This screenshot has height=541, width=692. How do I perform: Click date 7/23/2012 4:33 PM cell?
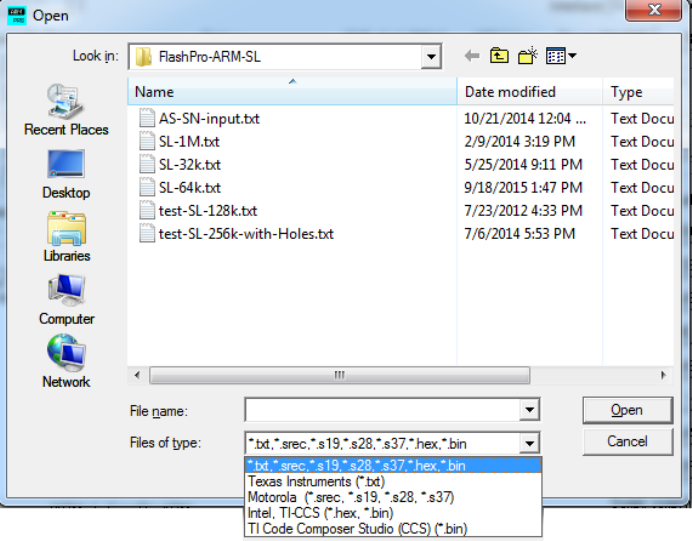coord(523,211)
